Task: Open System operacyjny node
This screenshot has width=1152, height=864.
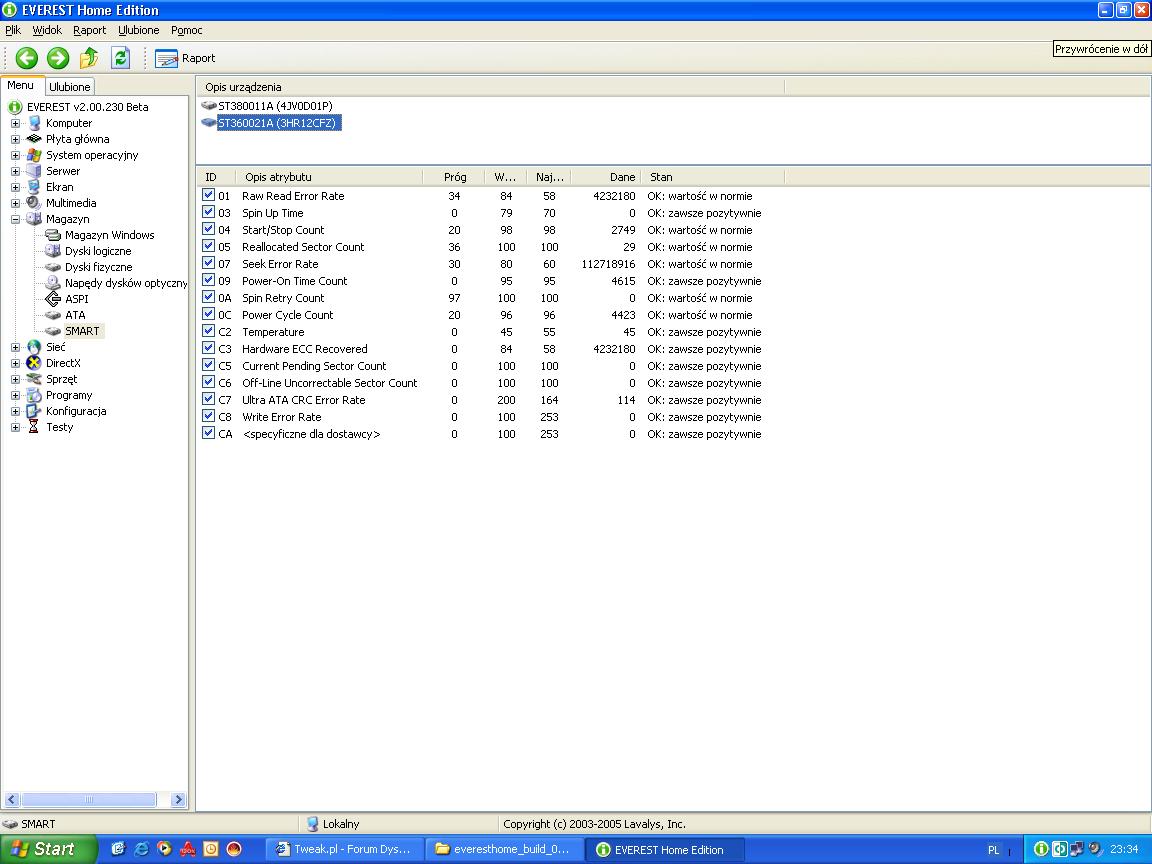Action: point(92,155)
